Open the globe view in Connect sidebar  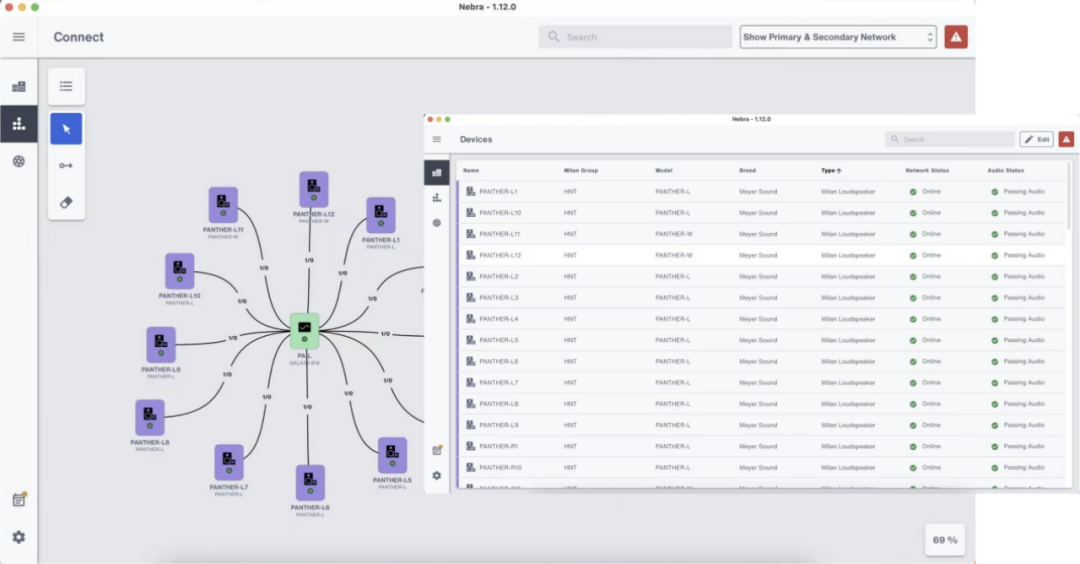point(18,161)
